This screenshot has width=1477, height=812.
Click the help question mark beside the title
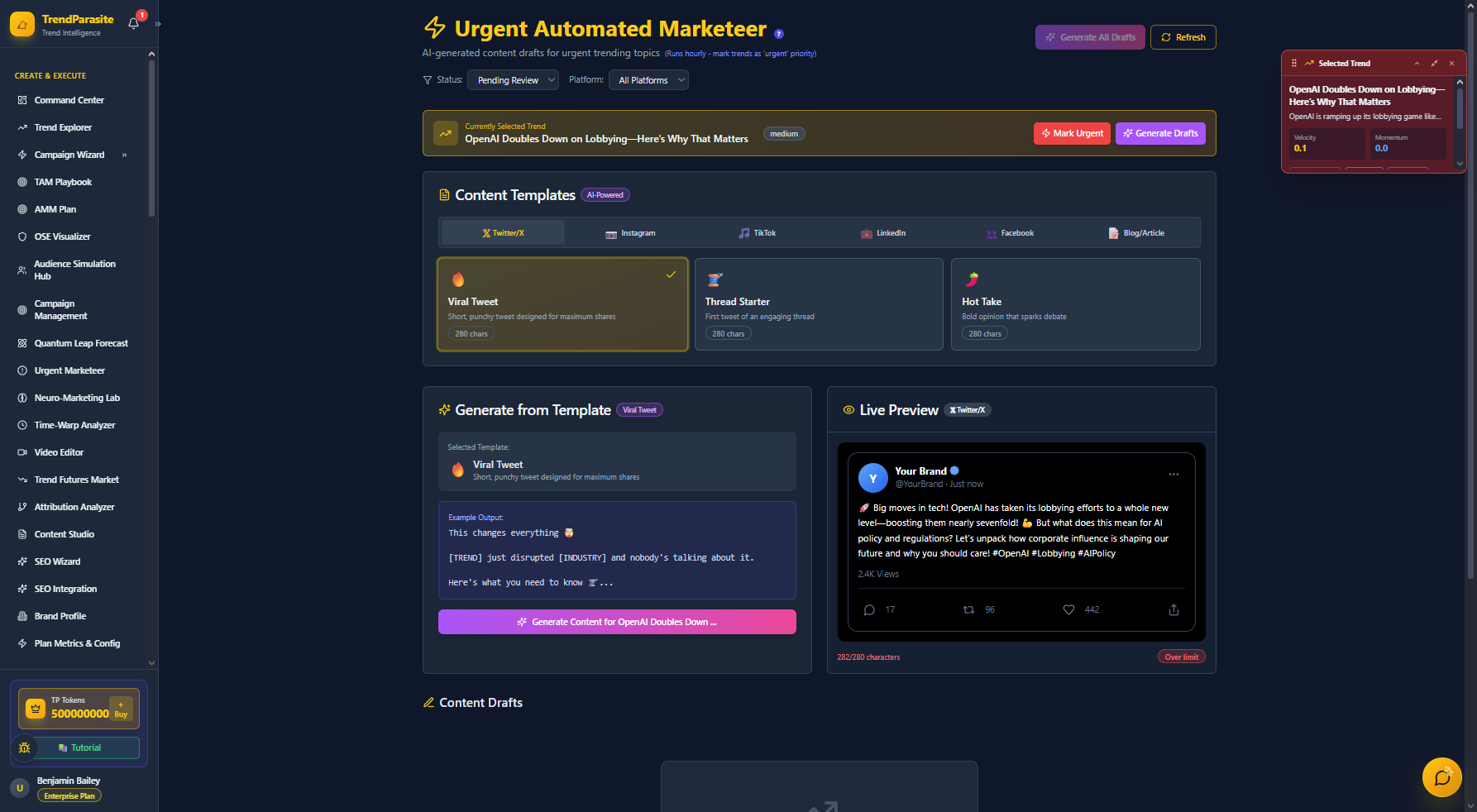(778, 34)
